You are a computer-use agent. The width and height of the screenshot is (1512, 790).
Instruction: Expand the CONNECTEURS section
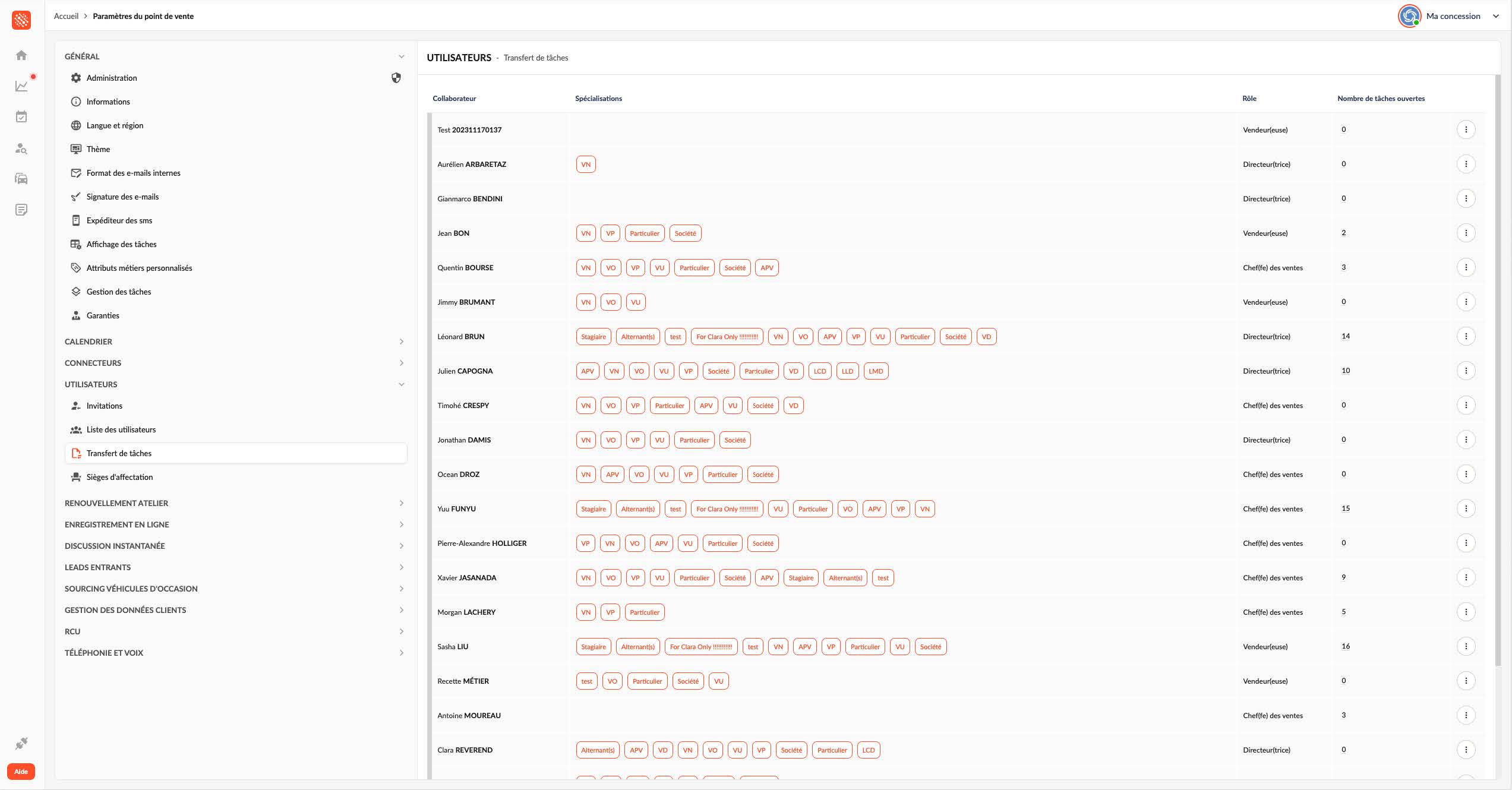click(402, 363)
